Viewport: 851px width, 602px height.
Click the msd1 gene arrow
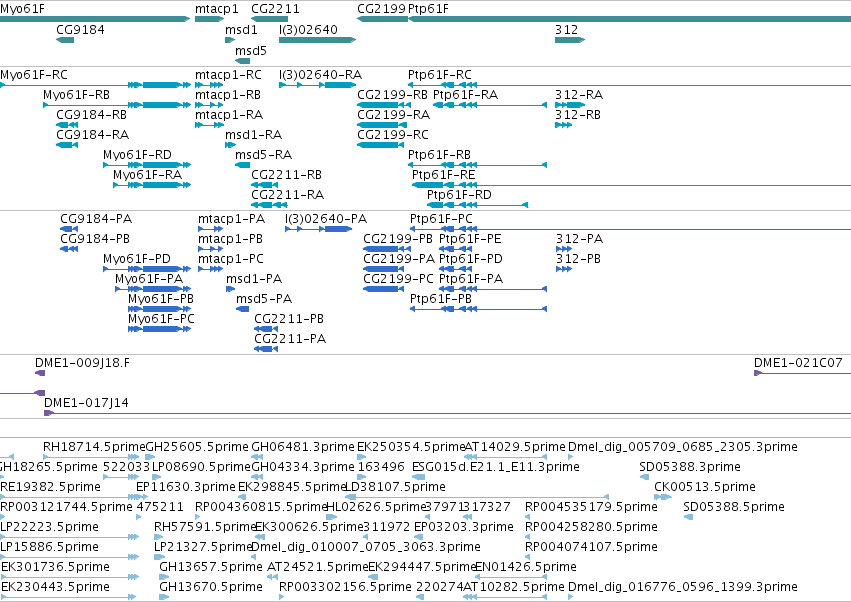[230, 40]
